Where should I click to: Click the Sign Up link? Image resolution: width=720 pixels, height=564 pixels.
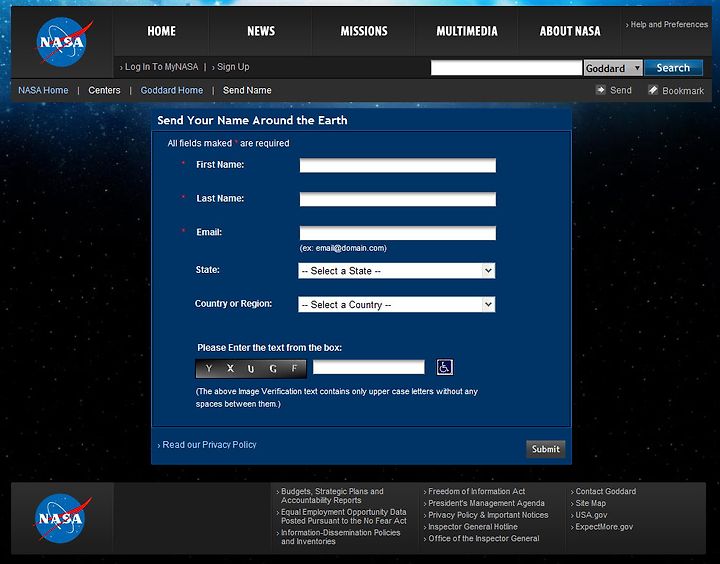231,67
